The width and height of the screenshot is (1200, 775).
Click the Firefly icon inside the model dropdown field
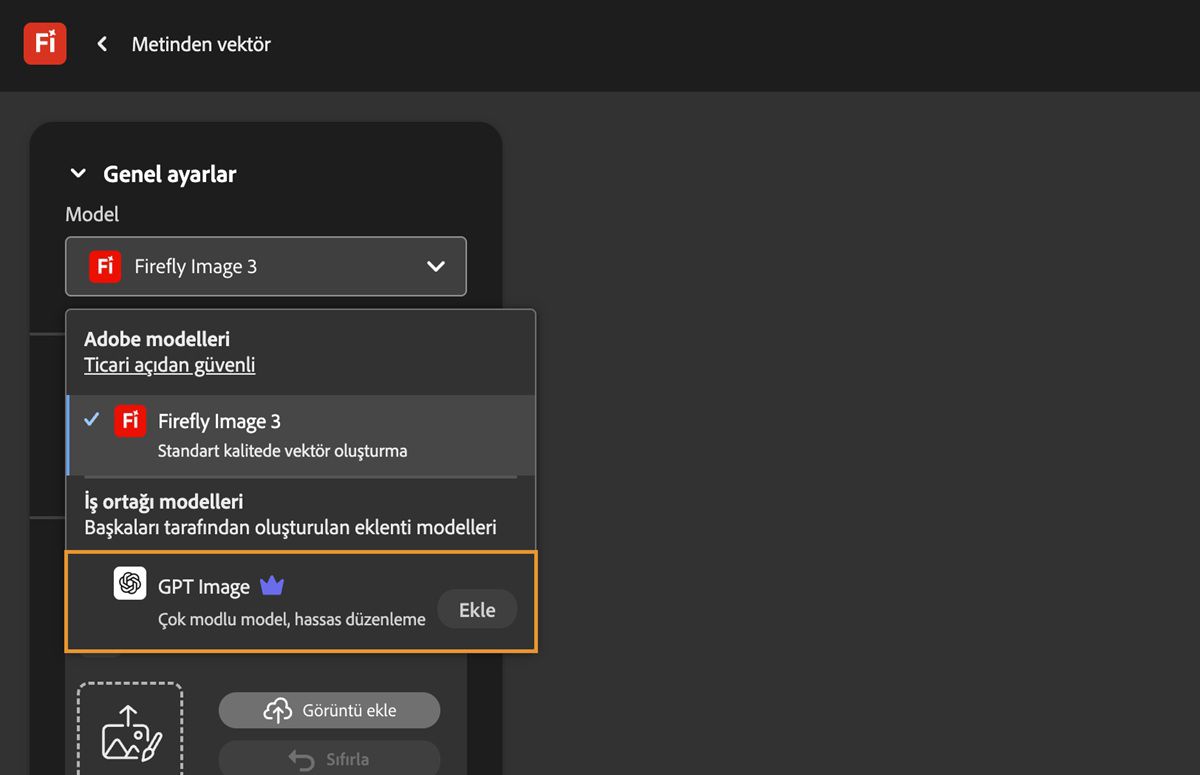105,266
